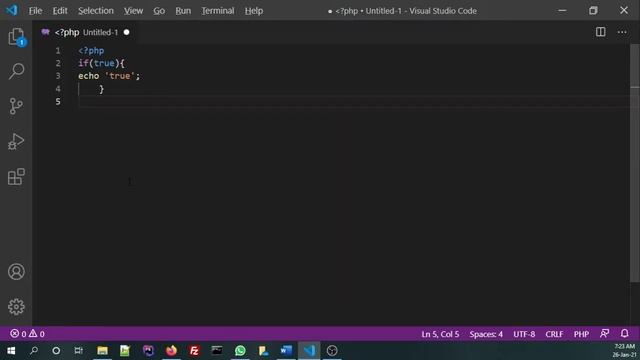This screenshot has height=360, width=640.
Task: Open the Accounts menu icon
Action: pyautogui.click(x=16, y=272)
